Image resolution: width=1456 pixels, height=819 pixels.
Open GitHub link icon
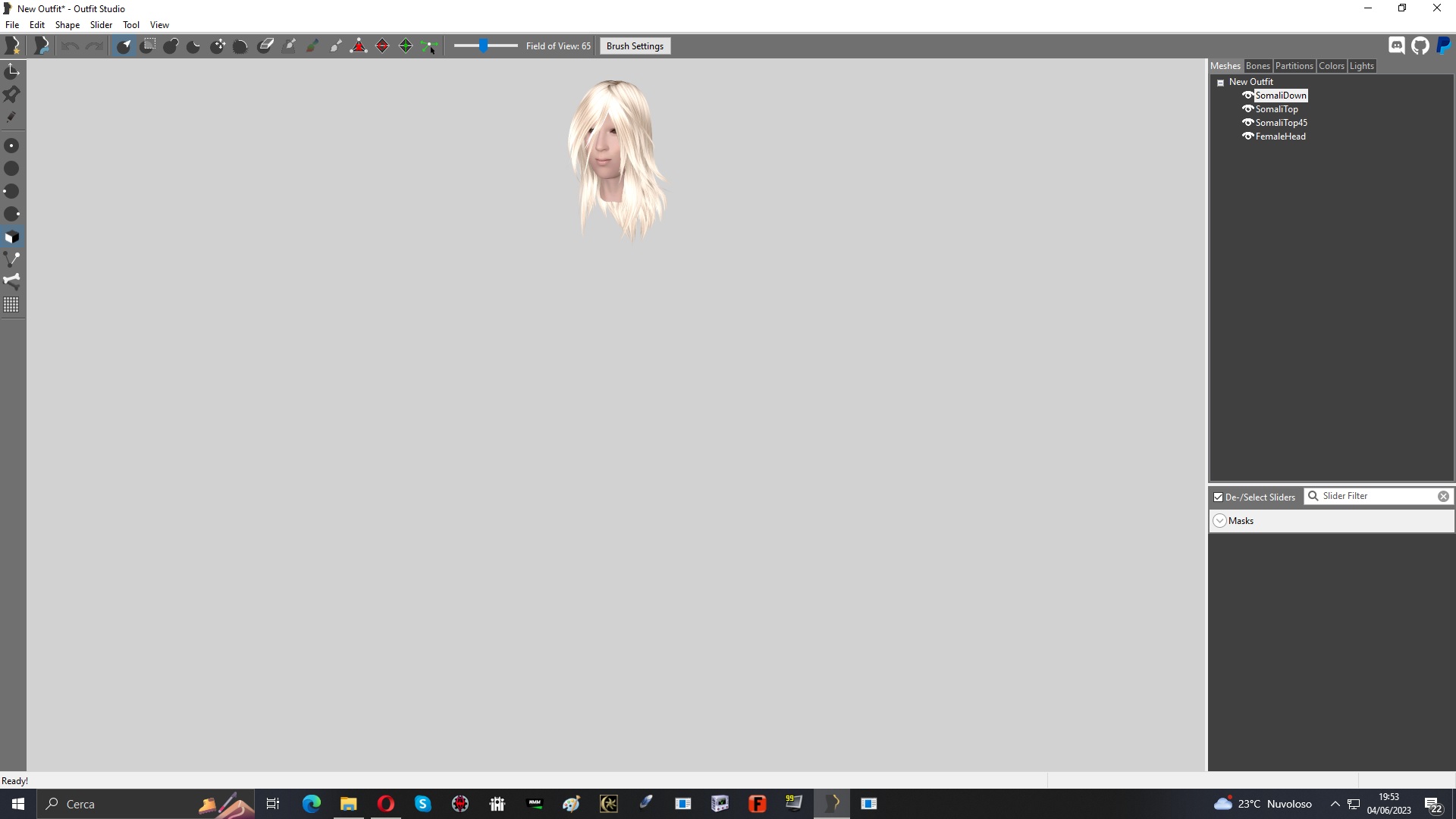[x=1420, y=46]
